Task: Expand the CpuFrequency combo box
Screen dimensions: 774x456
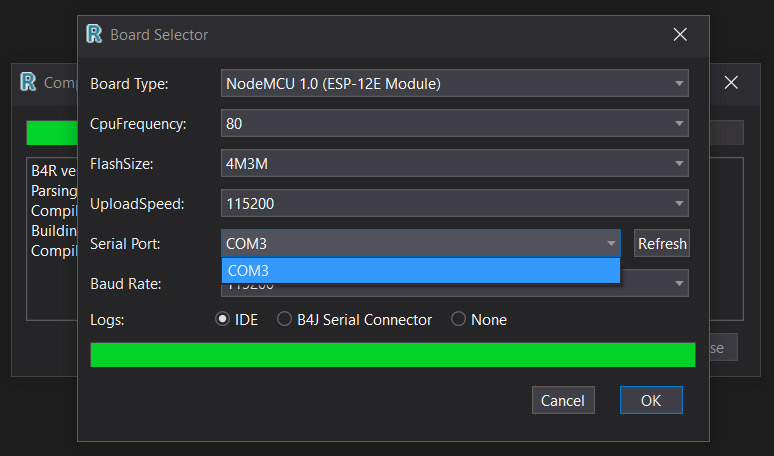Action: point(679,123)
